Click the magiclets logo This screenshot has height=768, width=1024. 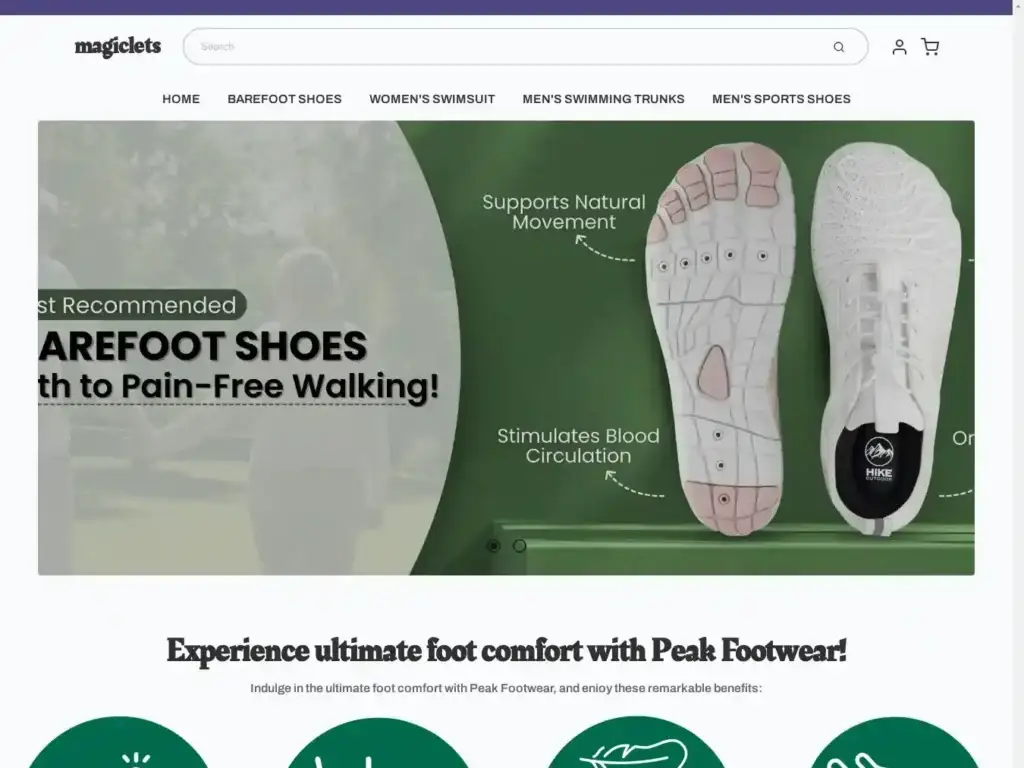pos(118,47)
